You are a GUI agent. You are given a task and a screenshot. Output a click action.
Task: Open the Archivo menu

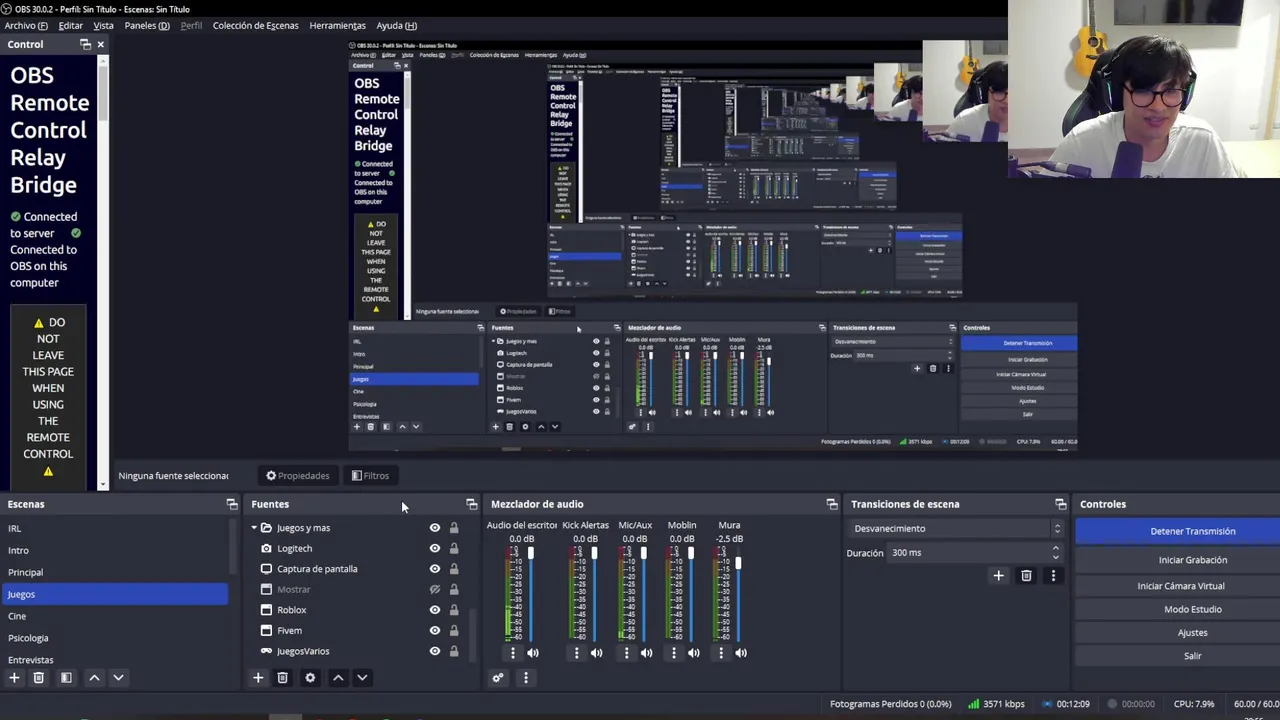click(26, 25)
